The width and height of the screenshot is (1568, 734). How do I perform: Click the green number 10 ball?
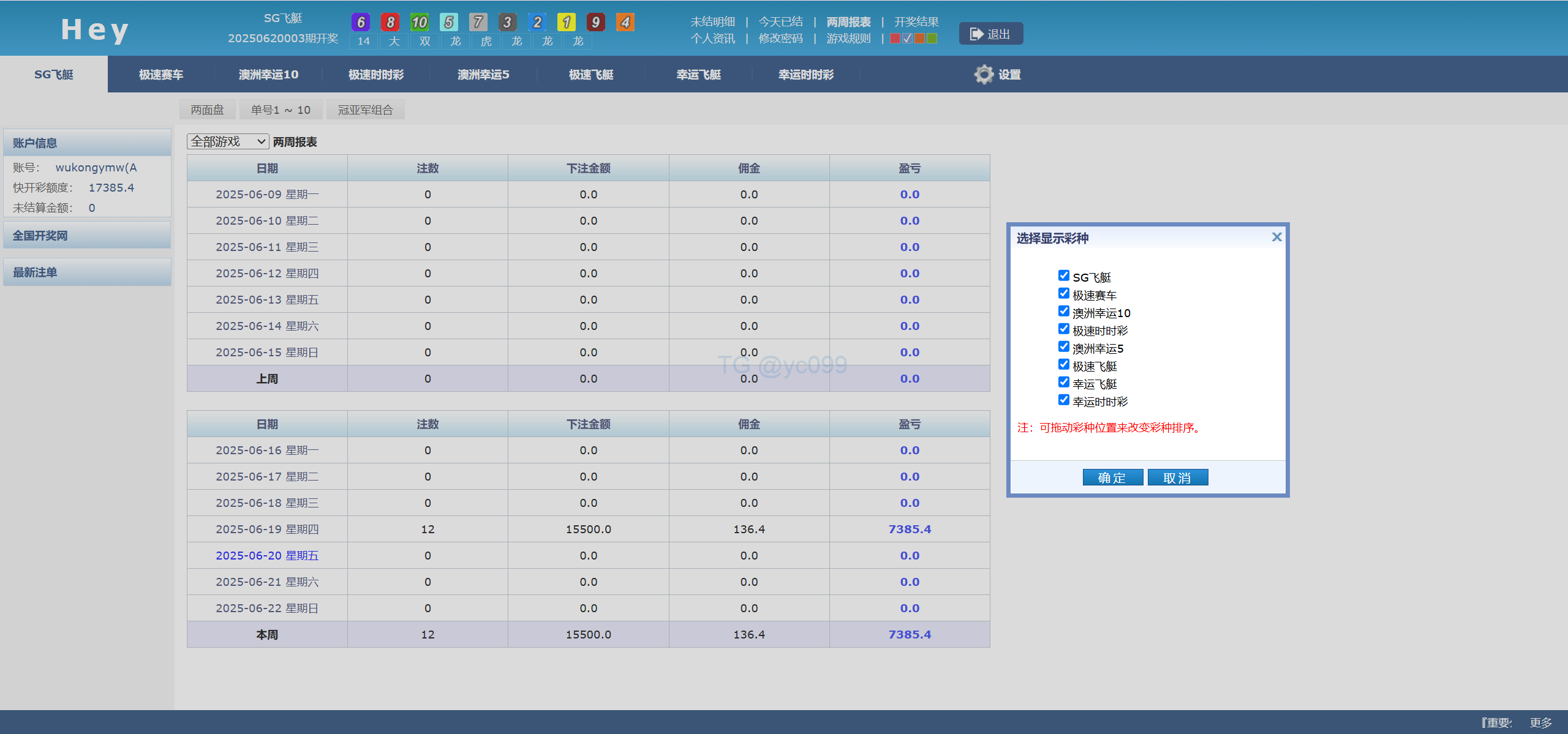pyautogui.click(x=420, y=22)
